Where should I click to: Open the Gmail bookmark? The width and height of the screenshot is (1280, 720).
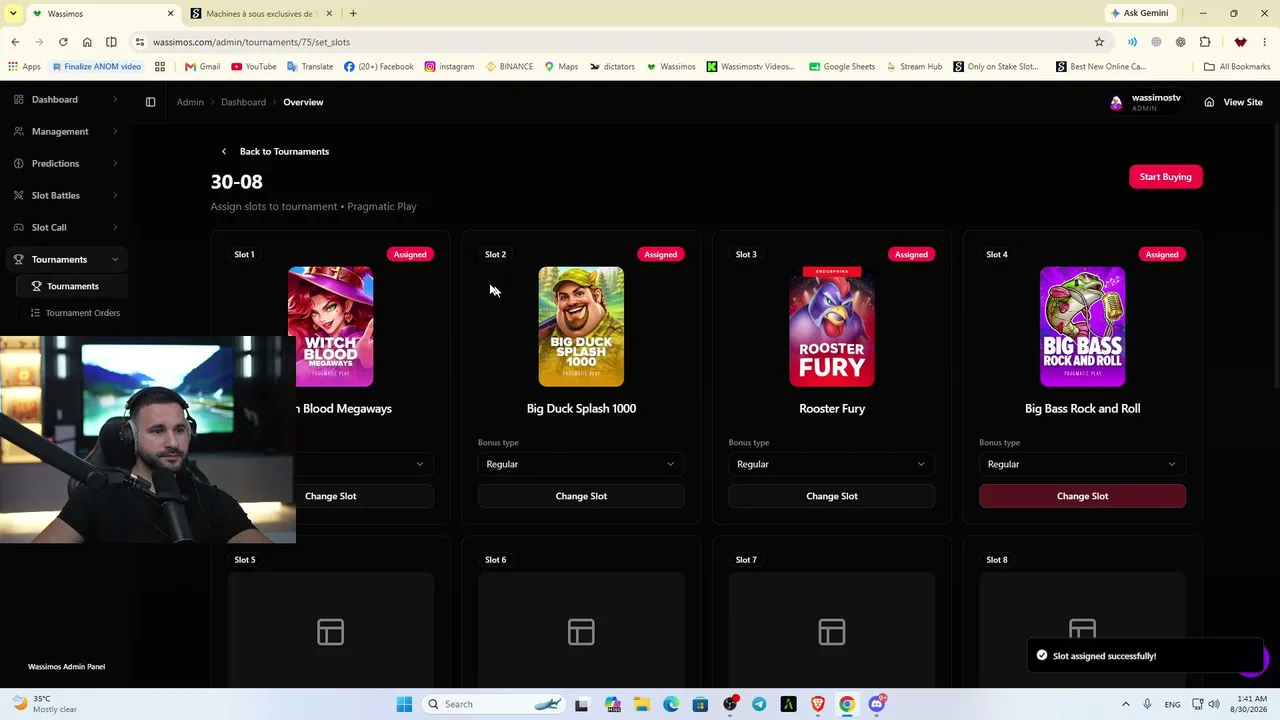coord(202,67)
